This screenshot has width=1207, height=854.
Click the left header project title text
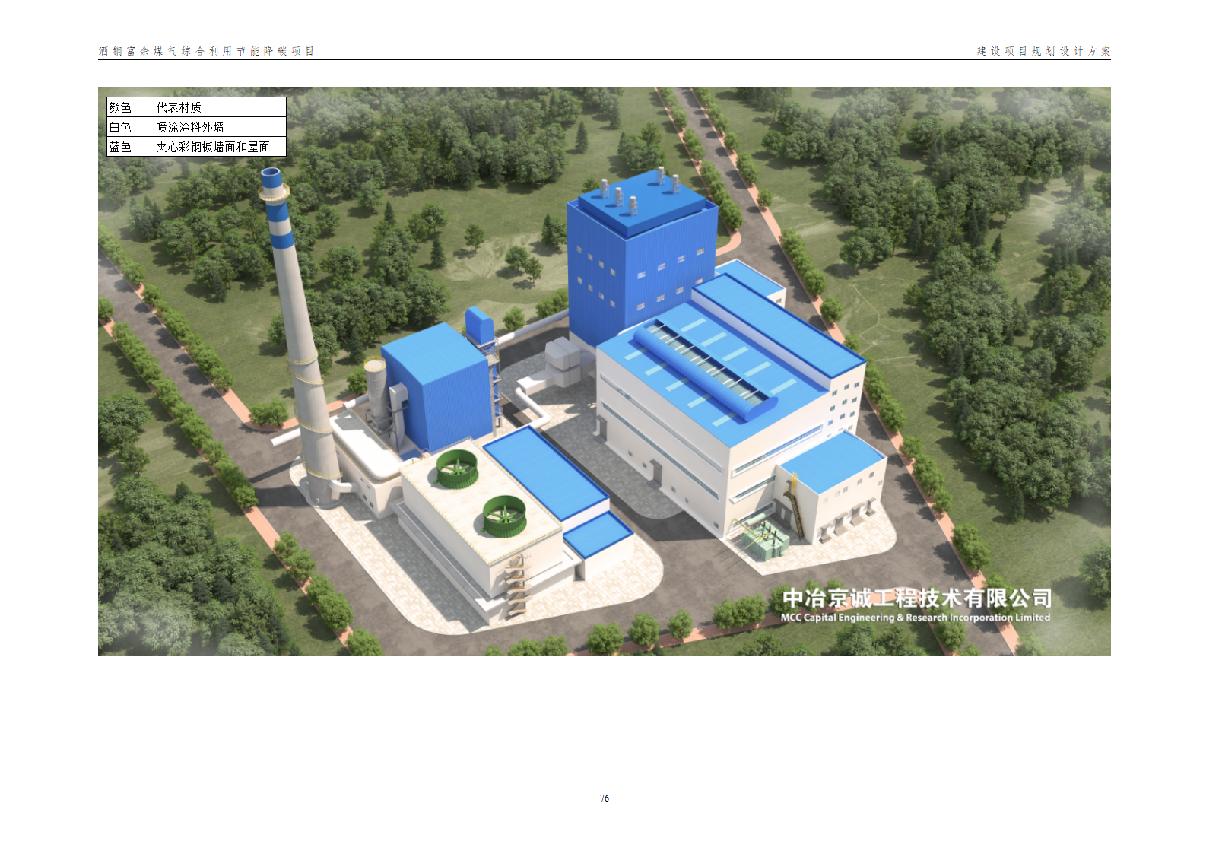tap(206, 50)
